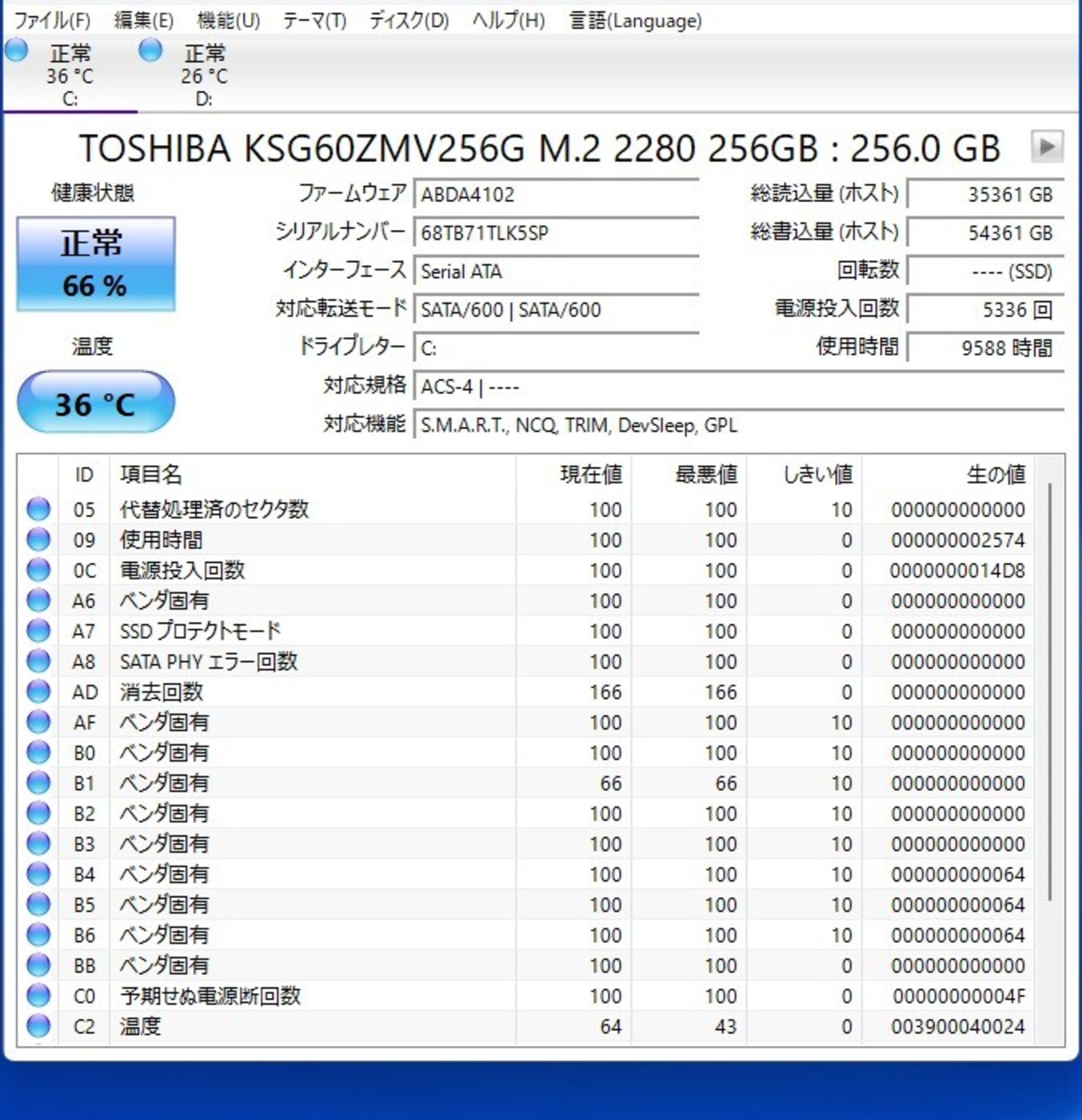The image size is (1082, 1120).
Task: Click the blue status circle above drive D:
Action: click(x=150, y=50)
